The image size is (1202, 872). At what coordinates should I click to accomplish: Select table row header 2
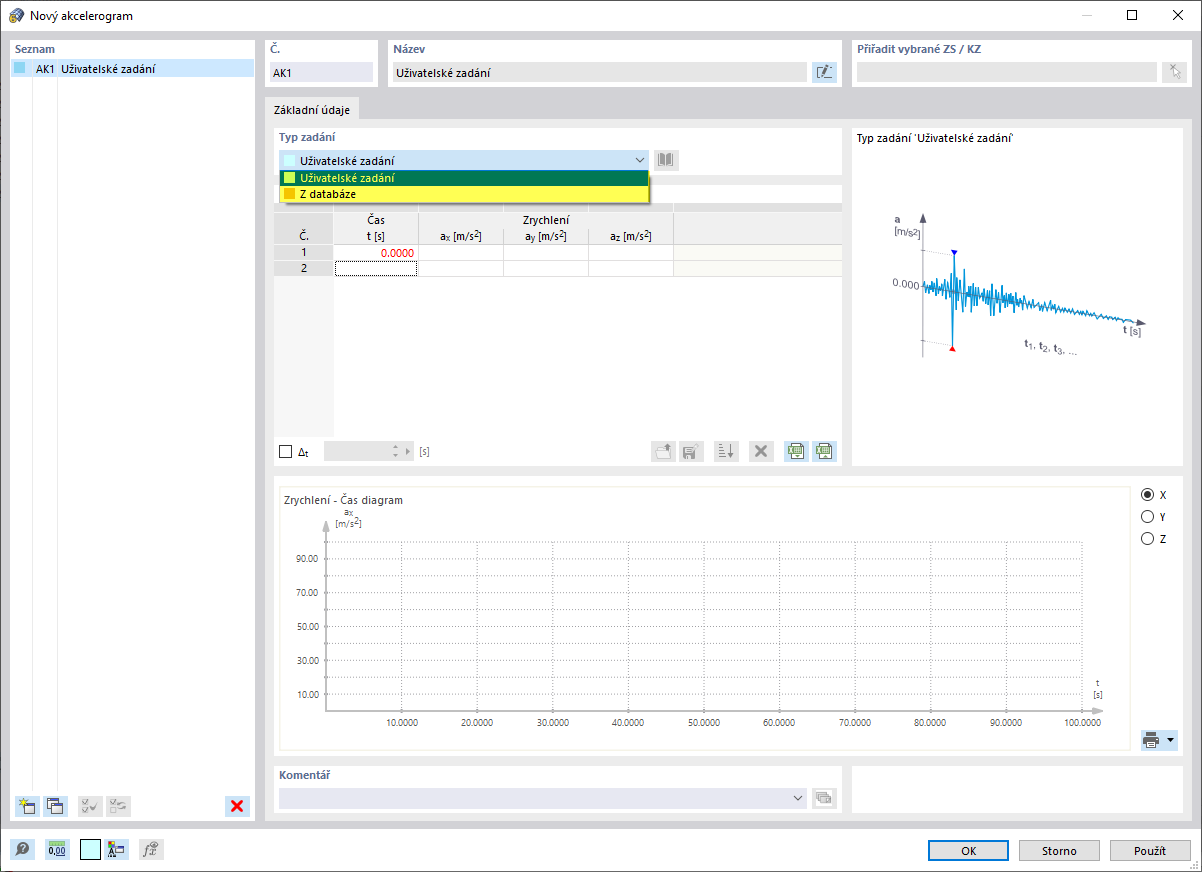(x=304, y=268)
